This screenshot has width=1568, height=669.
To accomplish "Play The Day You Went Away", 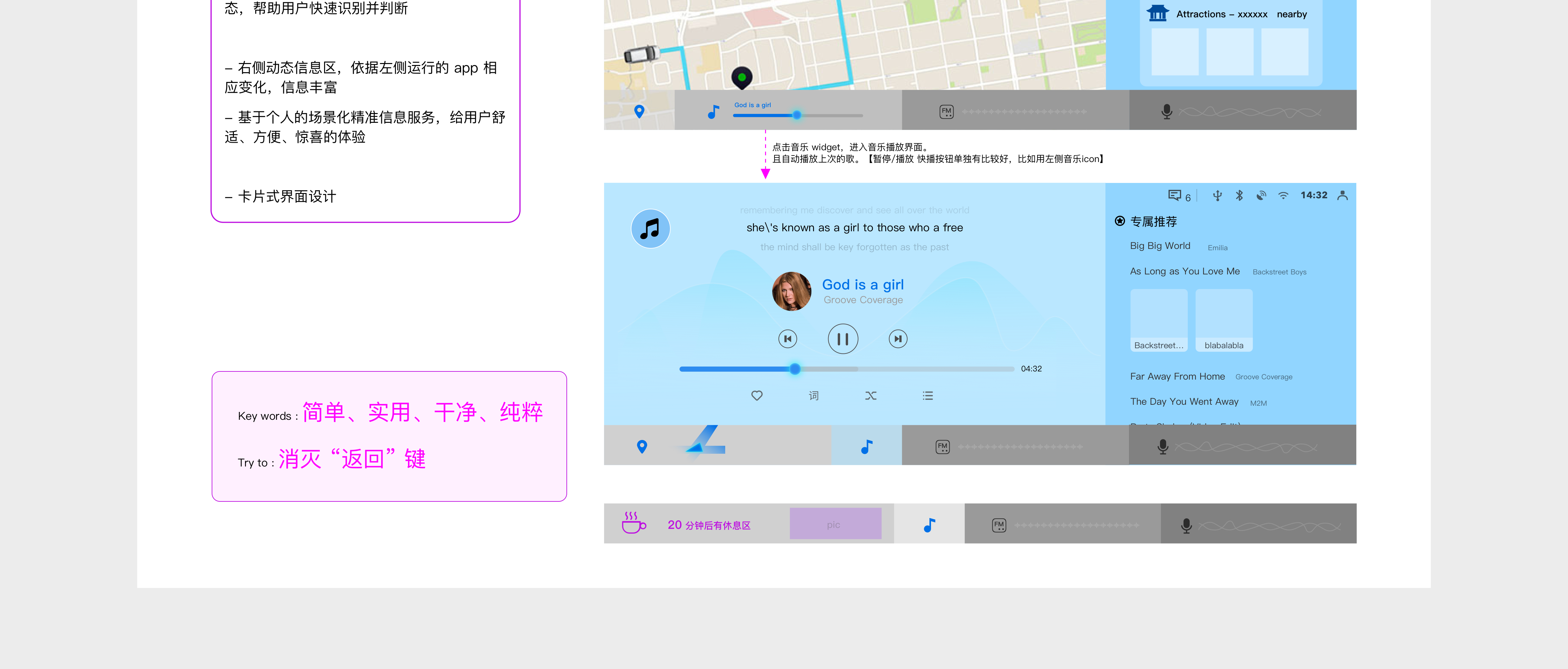I will pos(1198,402).
